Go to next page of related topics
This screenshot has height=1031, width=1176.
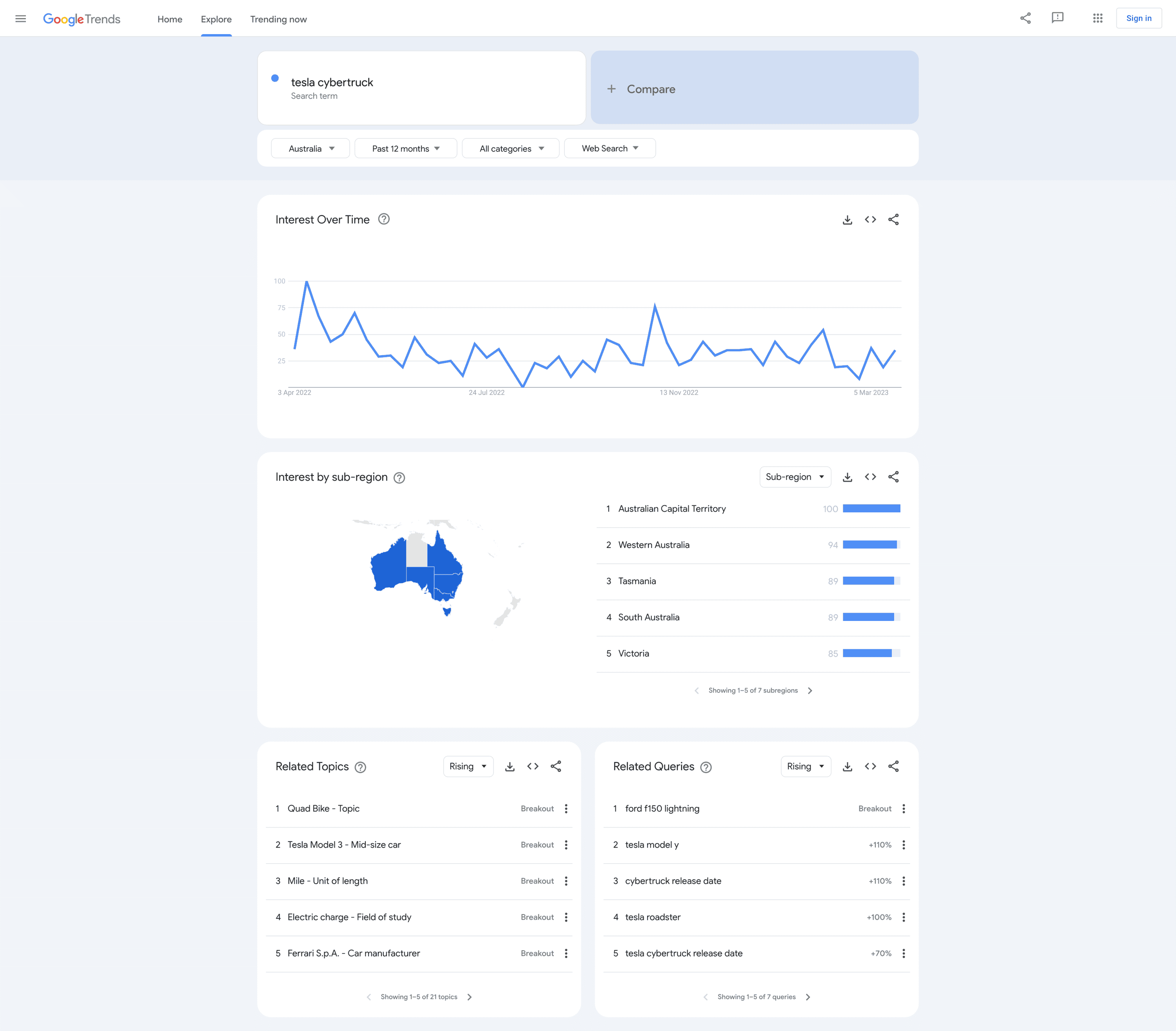click(470, 997)
